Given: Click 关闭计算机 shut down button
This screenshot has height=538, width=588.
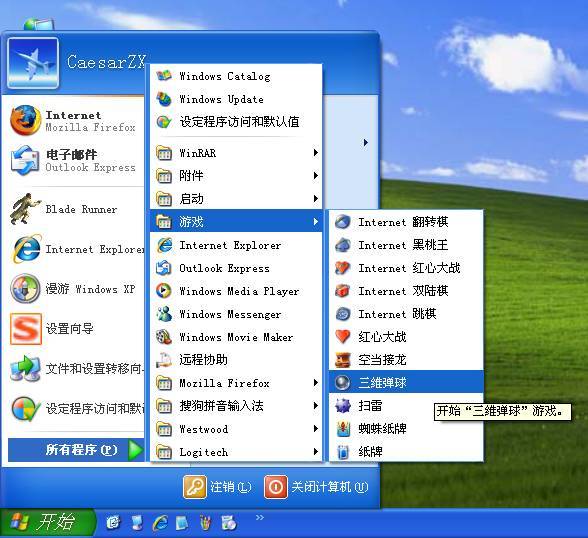Looking at the screenshot, I should tap(316, 487).
